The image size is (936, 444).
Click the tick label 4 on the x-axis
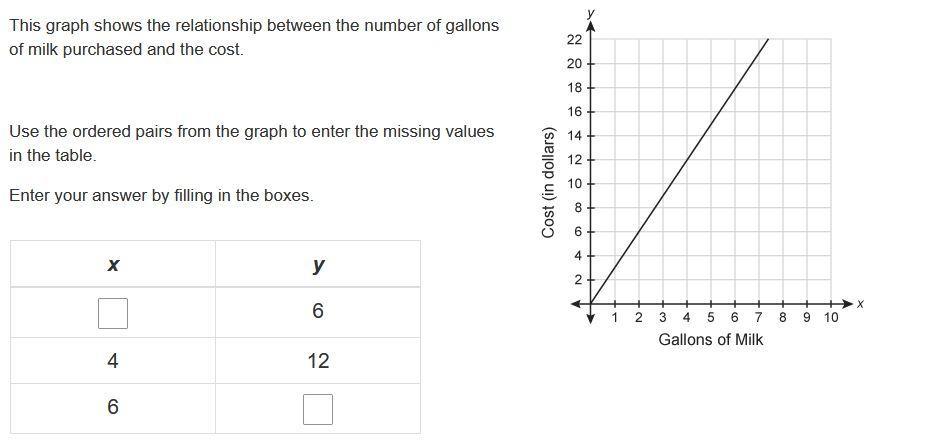coord(686,317)
